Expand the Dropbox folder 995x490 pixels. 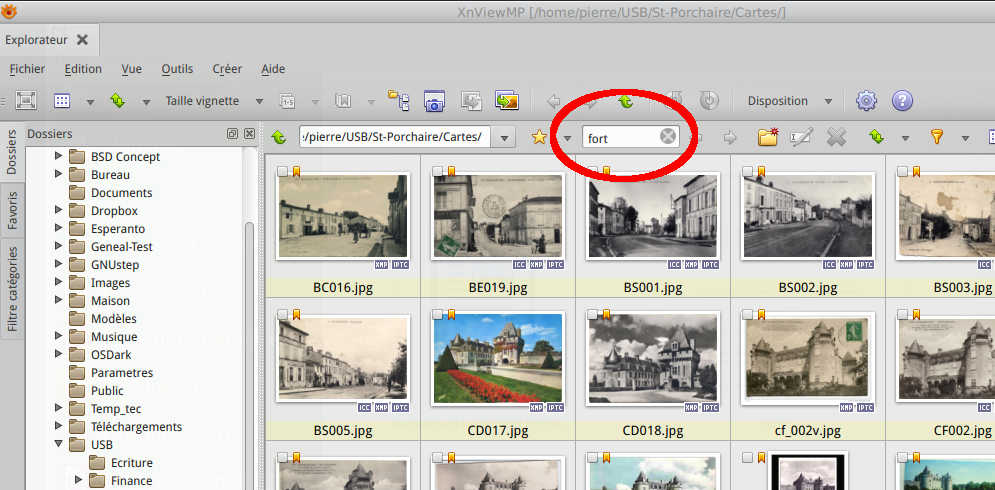pos(58,209)
